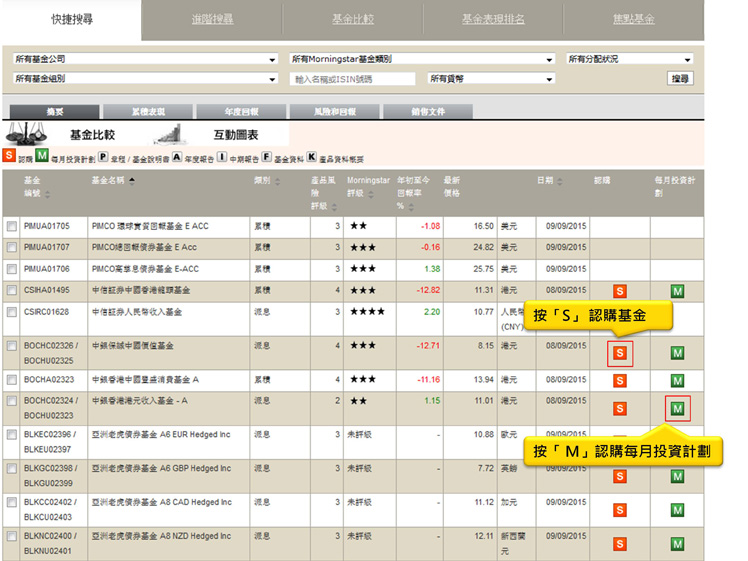Image resolution: width=748 pixels, height=561 pixels.
Task: Open the 所有貨幣 currency dropdown
Action: pyautogui.click(x=491, y=79)
